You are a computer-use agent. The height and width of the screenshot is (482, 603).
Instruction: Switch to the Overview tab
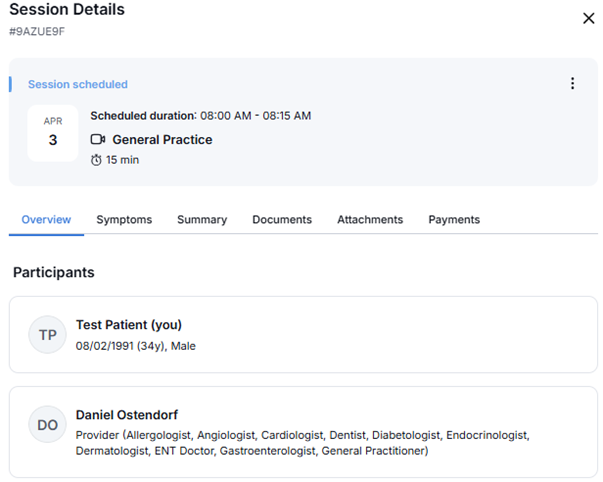(46, 220)
